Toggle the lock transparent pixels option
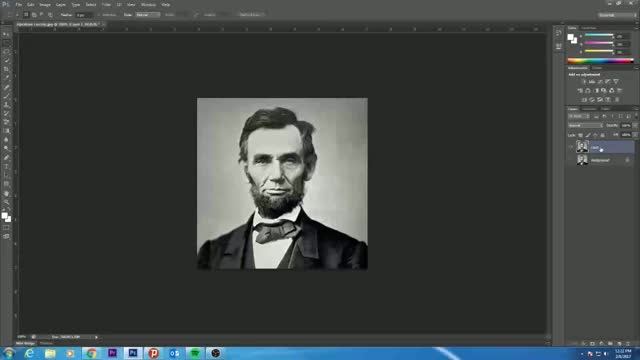 (x=580, y=135)
